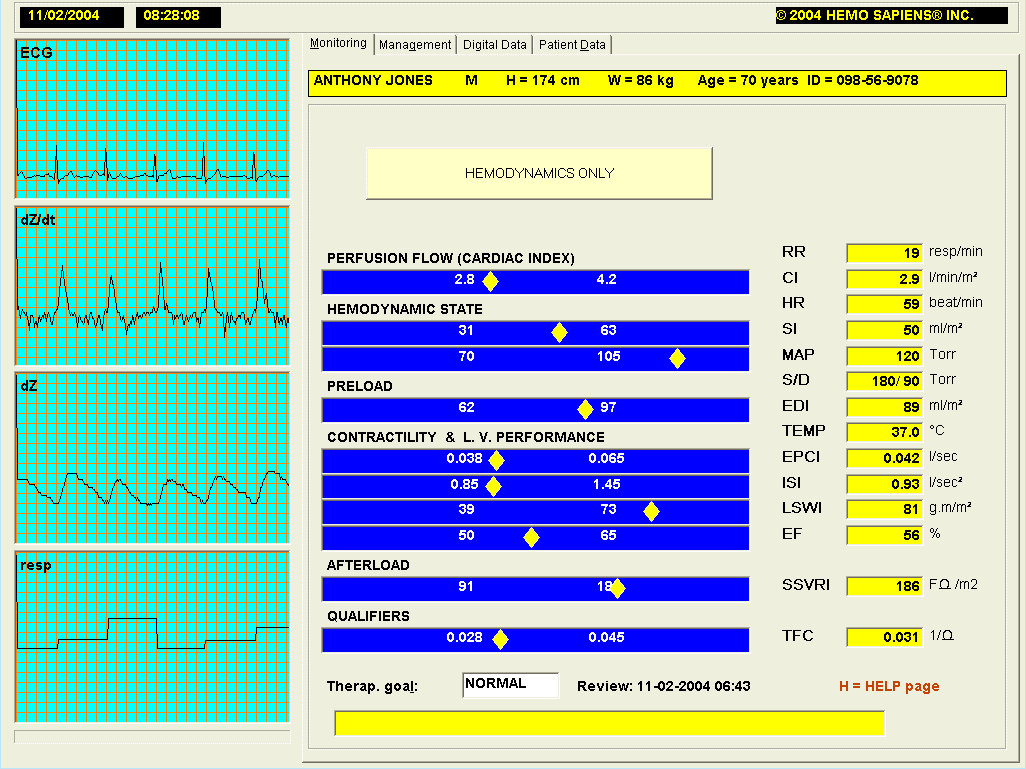Click the CI value field showing 2.9
Image resolution: width=1026 pixels, height=769 pixels.
[884, 279]
